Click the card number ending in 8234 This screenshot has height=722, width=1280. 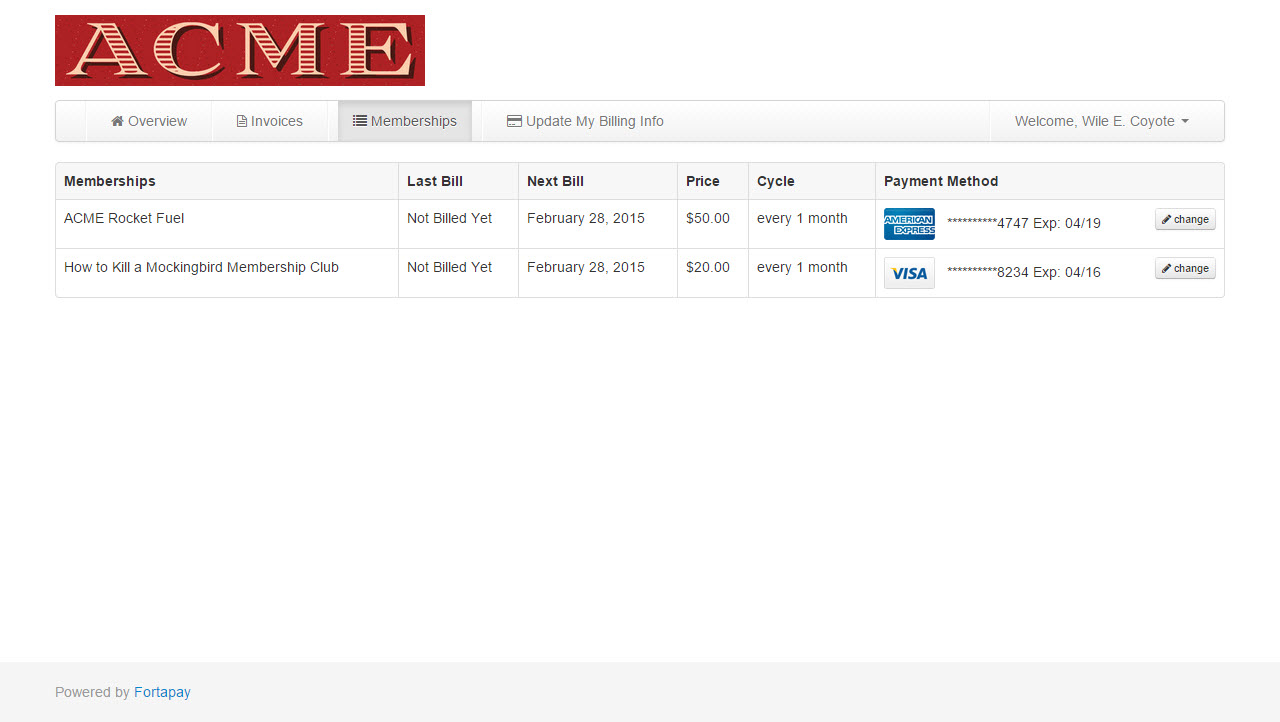pyautogui.click(x=1023, y=272)
